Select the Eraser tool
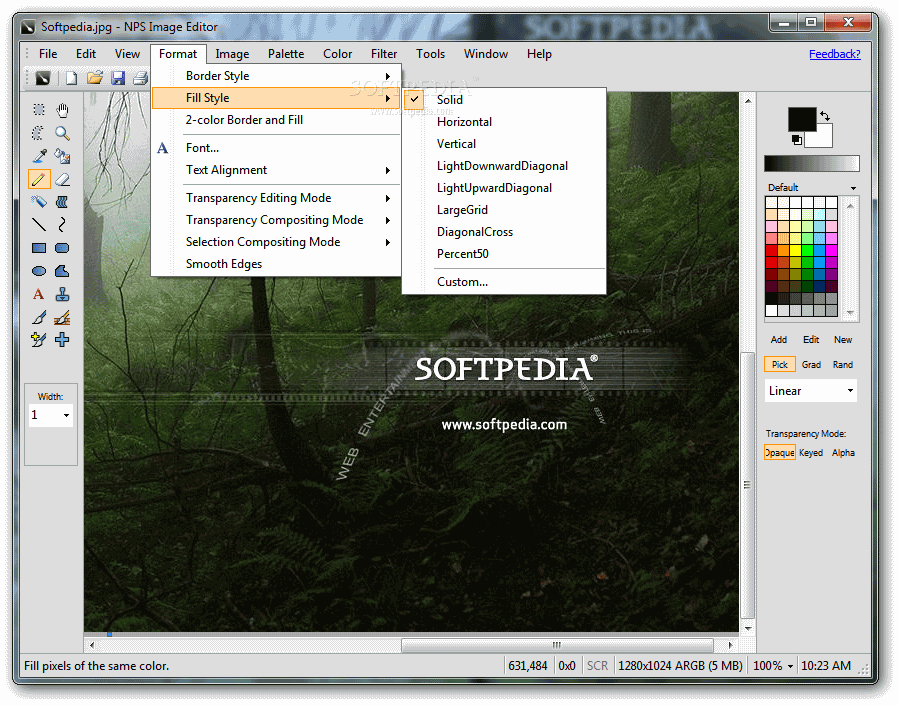The height and width of the screenshot is (705, 899). click(x=62, y=179)
